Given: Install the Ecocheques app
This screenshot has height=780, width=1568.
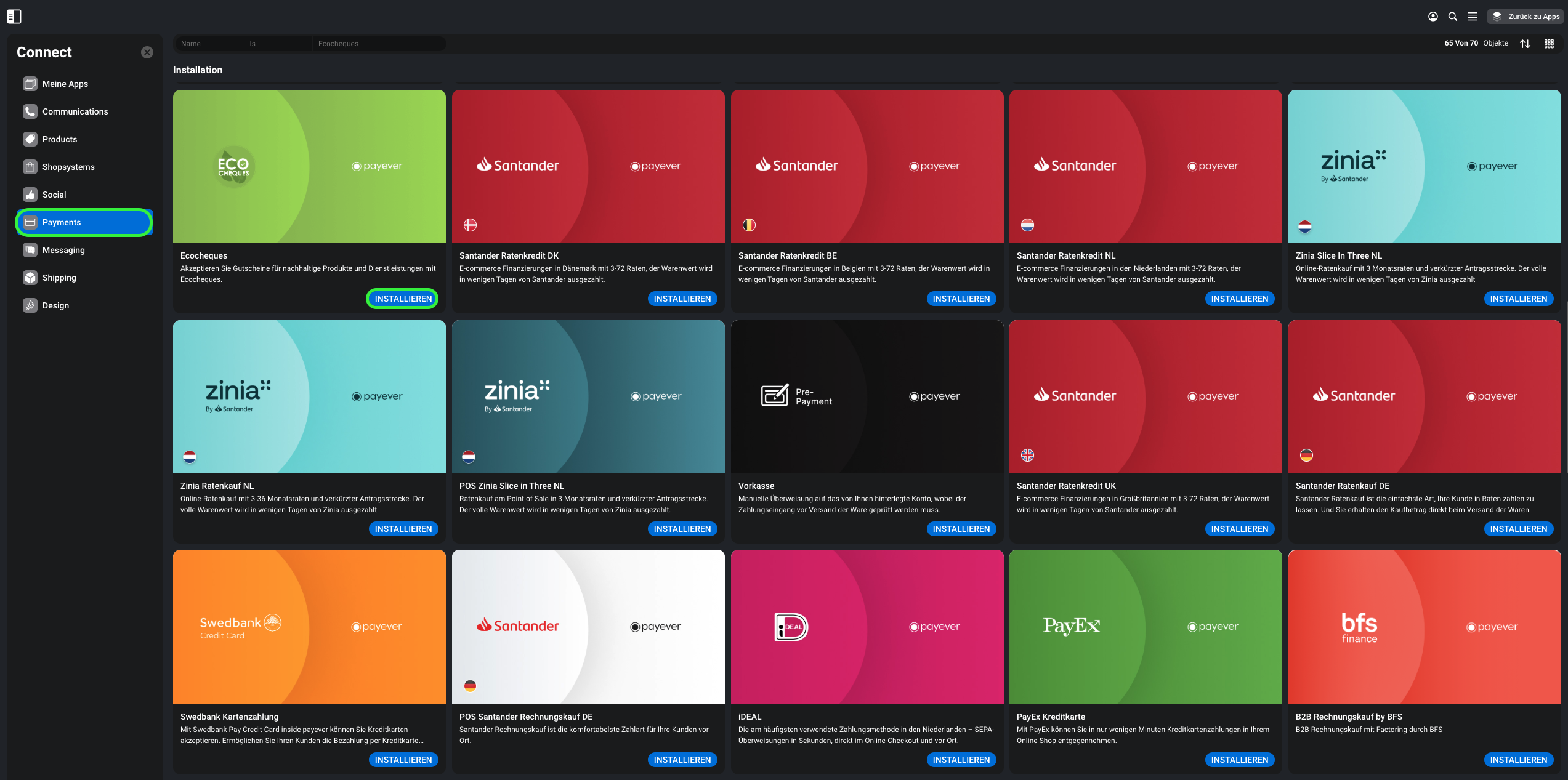Looking at the screenshot, I should (x=403, y=299).
